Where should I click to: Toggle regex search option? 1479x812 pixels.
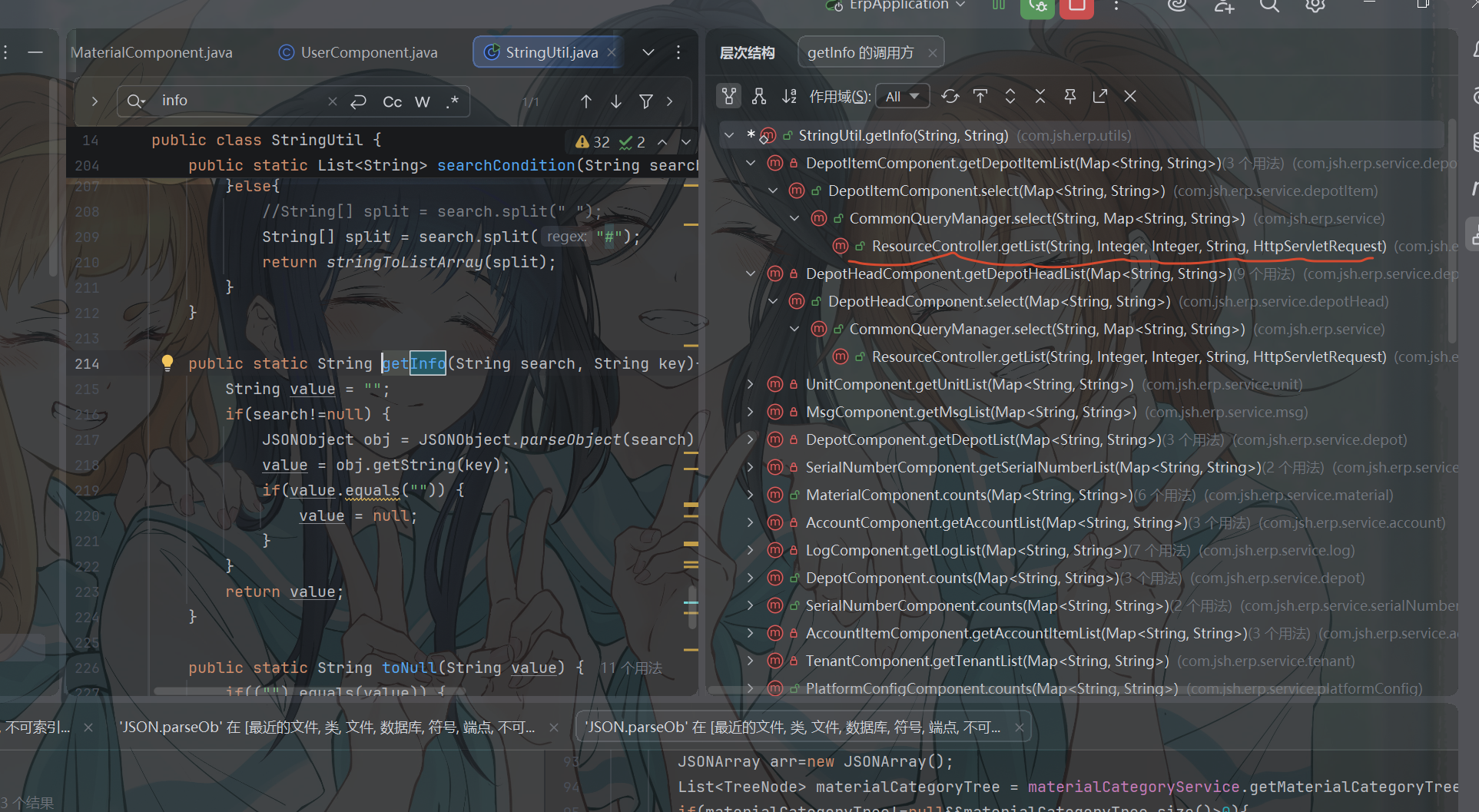(453, 101)
